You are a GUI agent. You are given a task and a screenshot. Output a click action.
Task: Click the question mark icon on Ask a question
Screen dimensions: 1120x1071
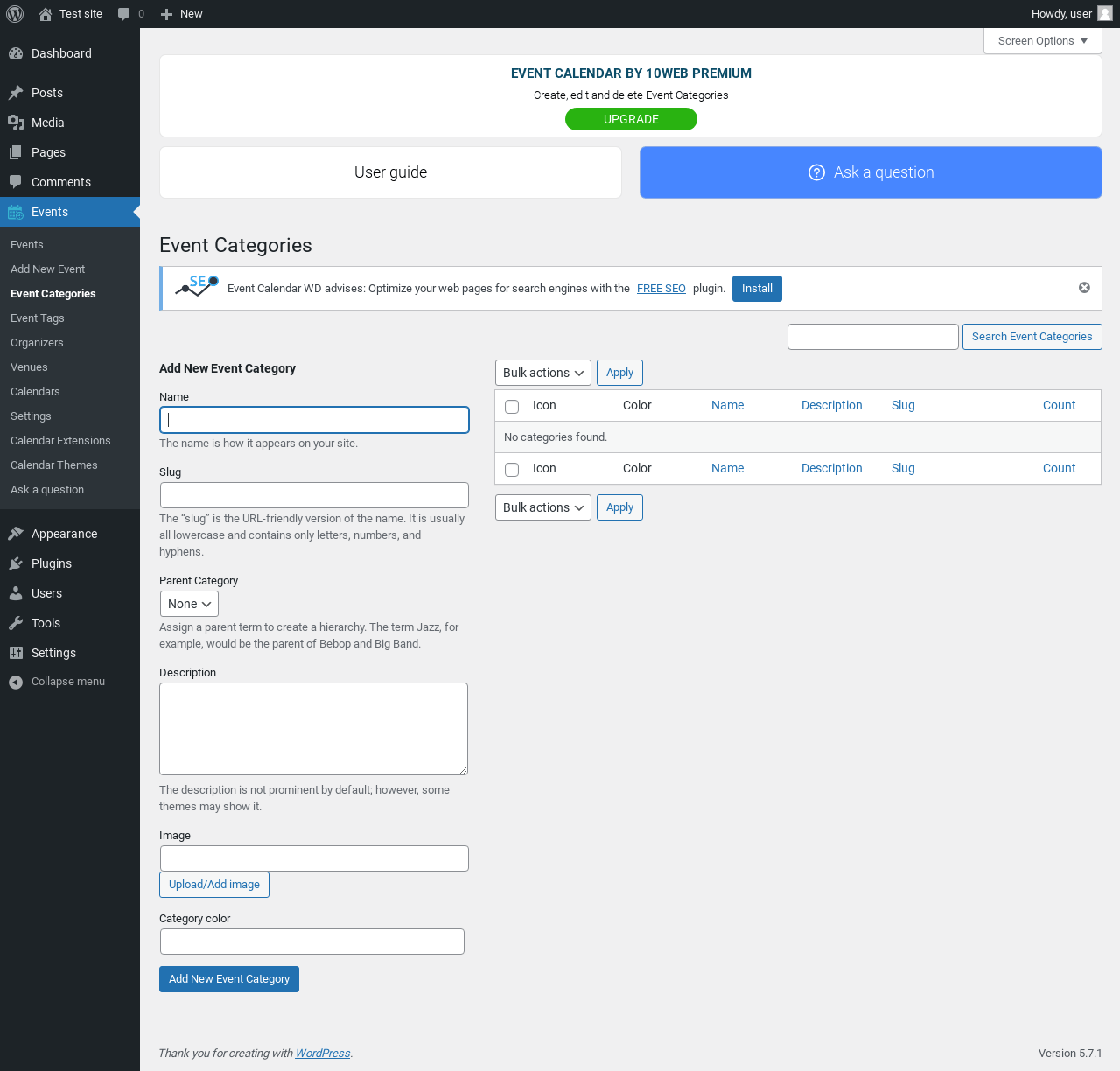[816, 172]
